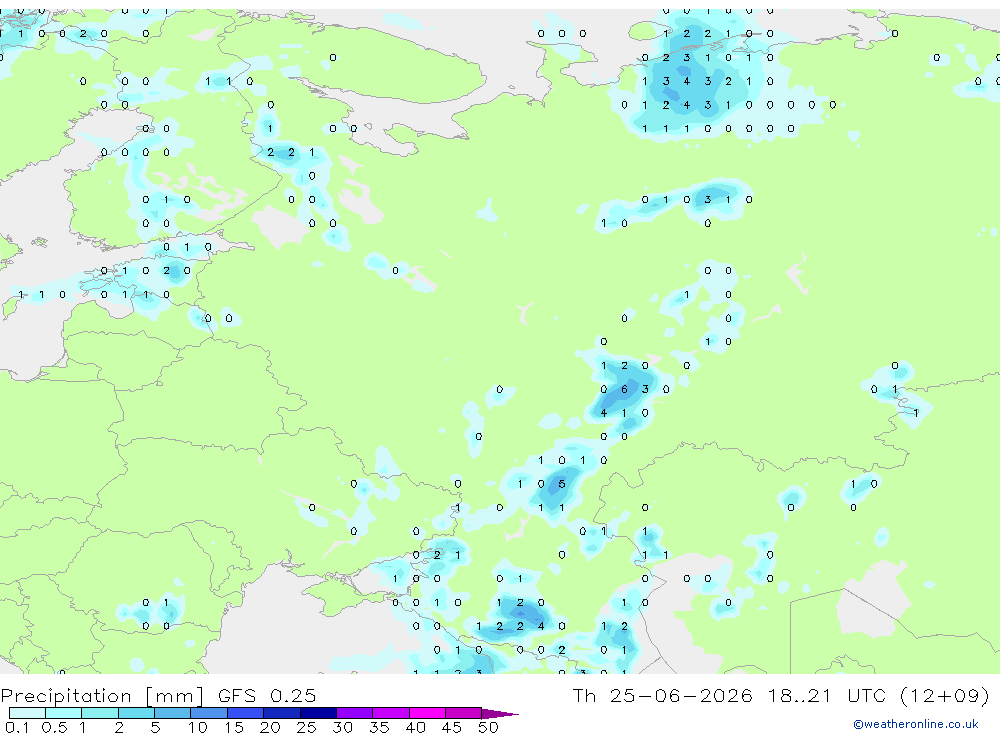The height and width of the screenshot is (733, 1000).
Task: Click the '25' legend scale label
Action: tap(306, 727)
